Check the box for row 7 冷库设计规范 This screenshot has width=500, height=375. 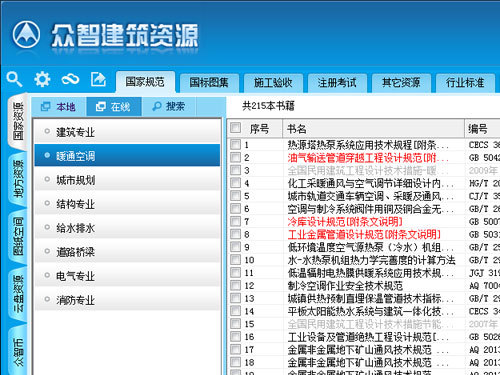coord(235,221)
